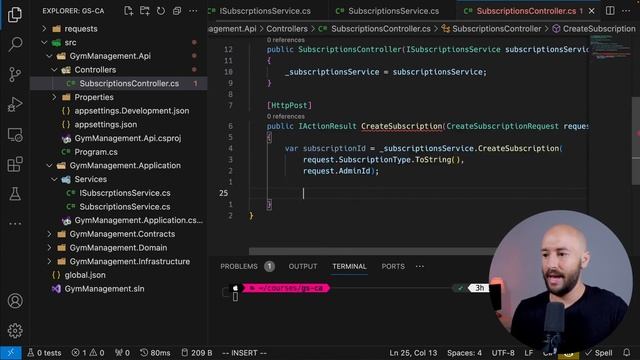Open the Explorer view in activity bar
This screenshot has width=640, height=360.
pyautogui.click(x=15, y=15)
